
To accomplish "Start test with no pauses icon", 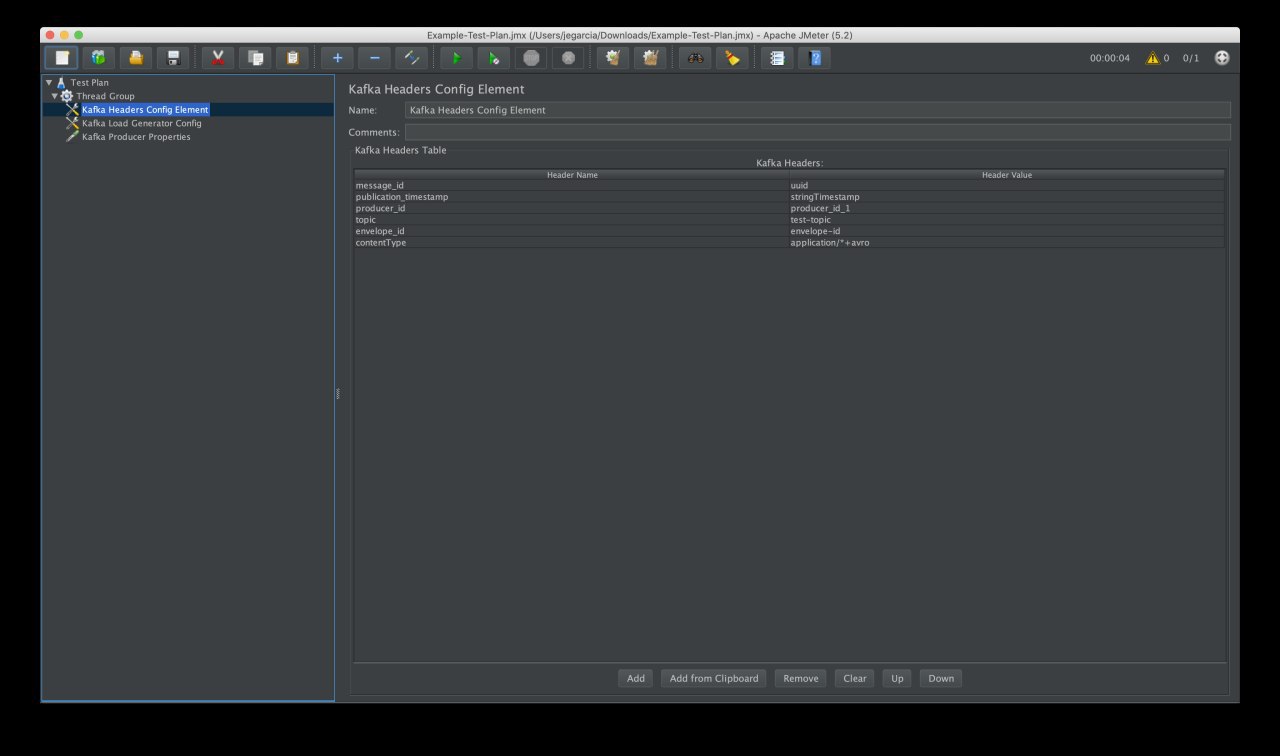I will coord(493,58).
